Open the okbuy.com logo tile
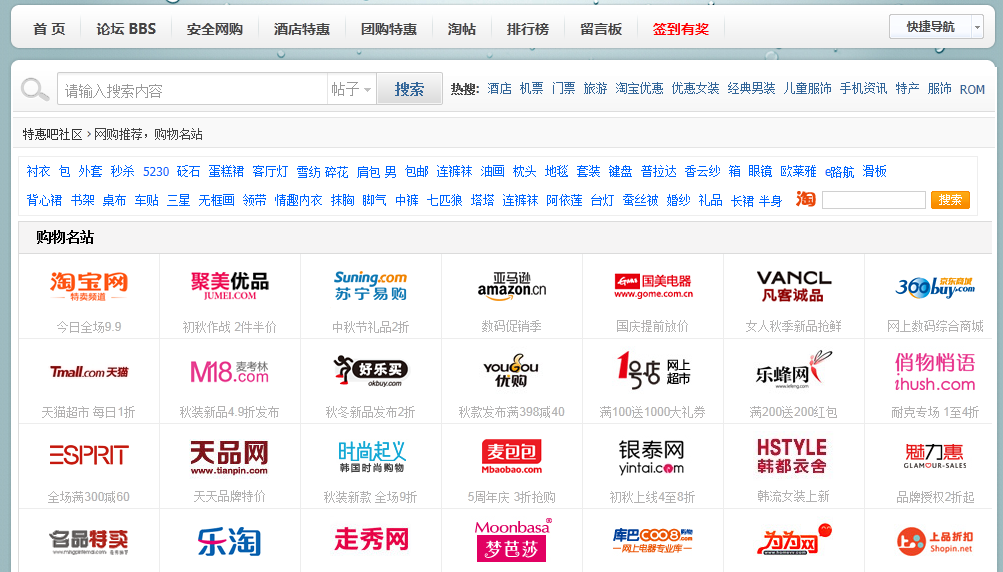The image size is (1003, 572). 370,371
